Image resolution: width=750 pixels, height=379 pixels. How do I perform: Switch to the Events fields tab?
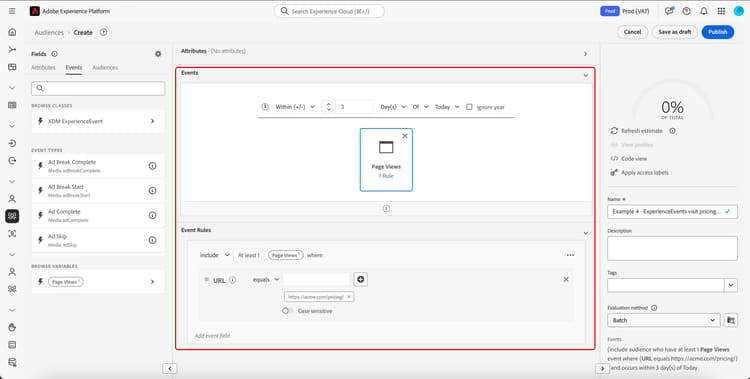[x=74, y=67]
